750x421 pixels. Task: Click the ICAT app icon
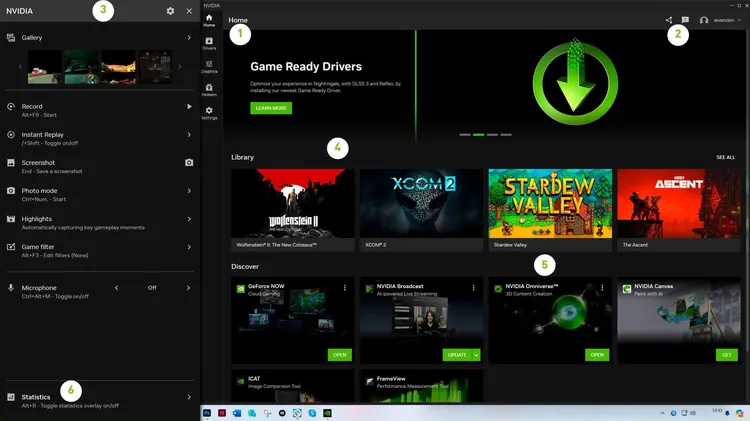[x=241, y=381]
